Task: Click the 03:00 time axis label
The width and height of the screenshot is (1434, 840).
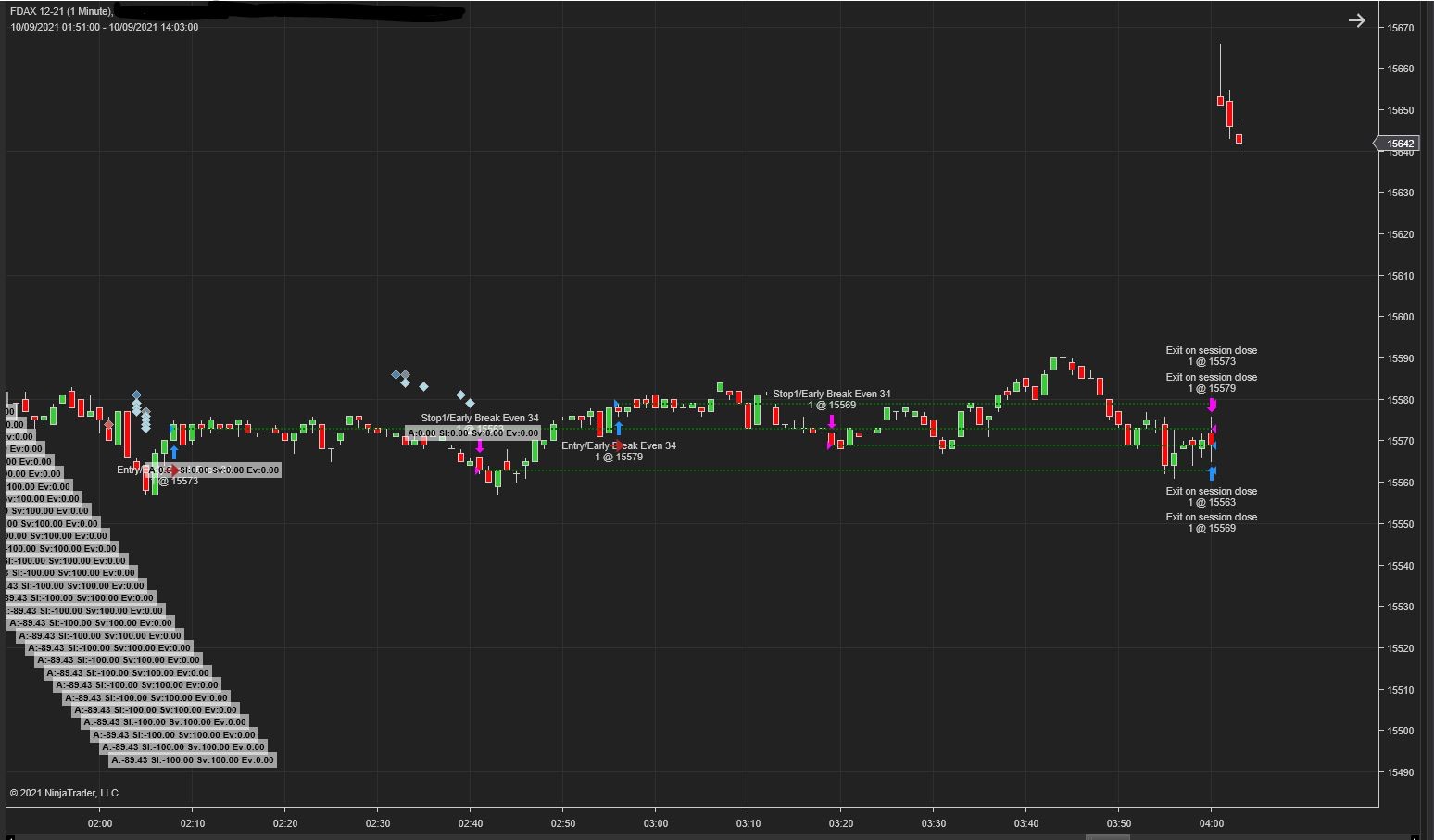Action: 656,823
